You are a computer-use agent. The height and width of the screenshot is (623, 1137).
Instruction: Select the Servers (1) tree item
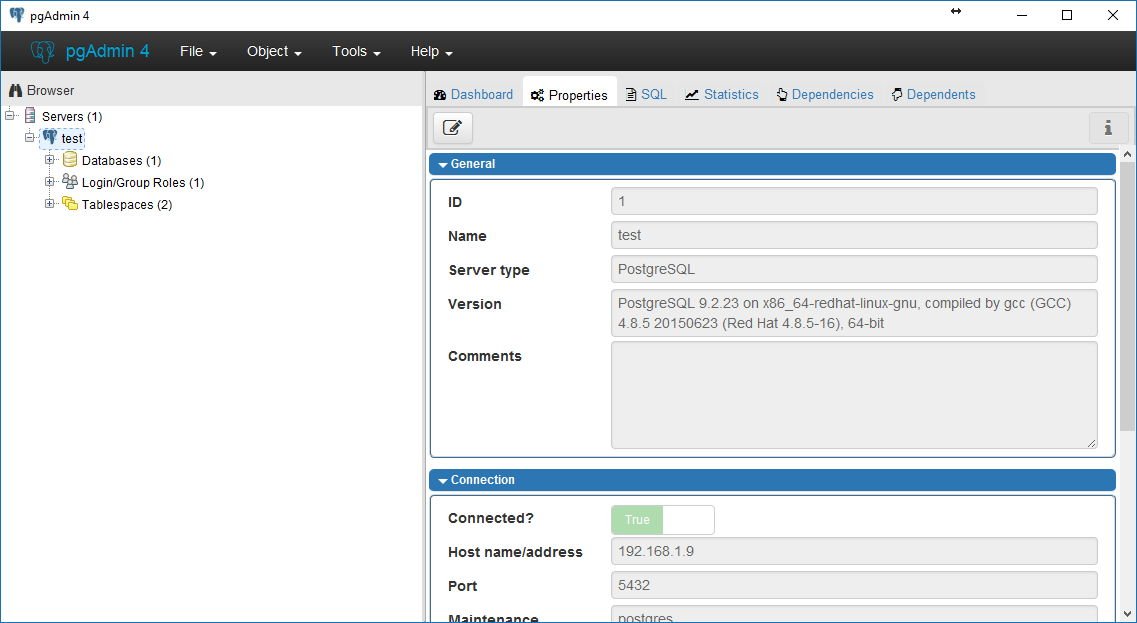point(72,117)
